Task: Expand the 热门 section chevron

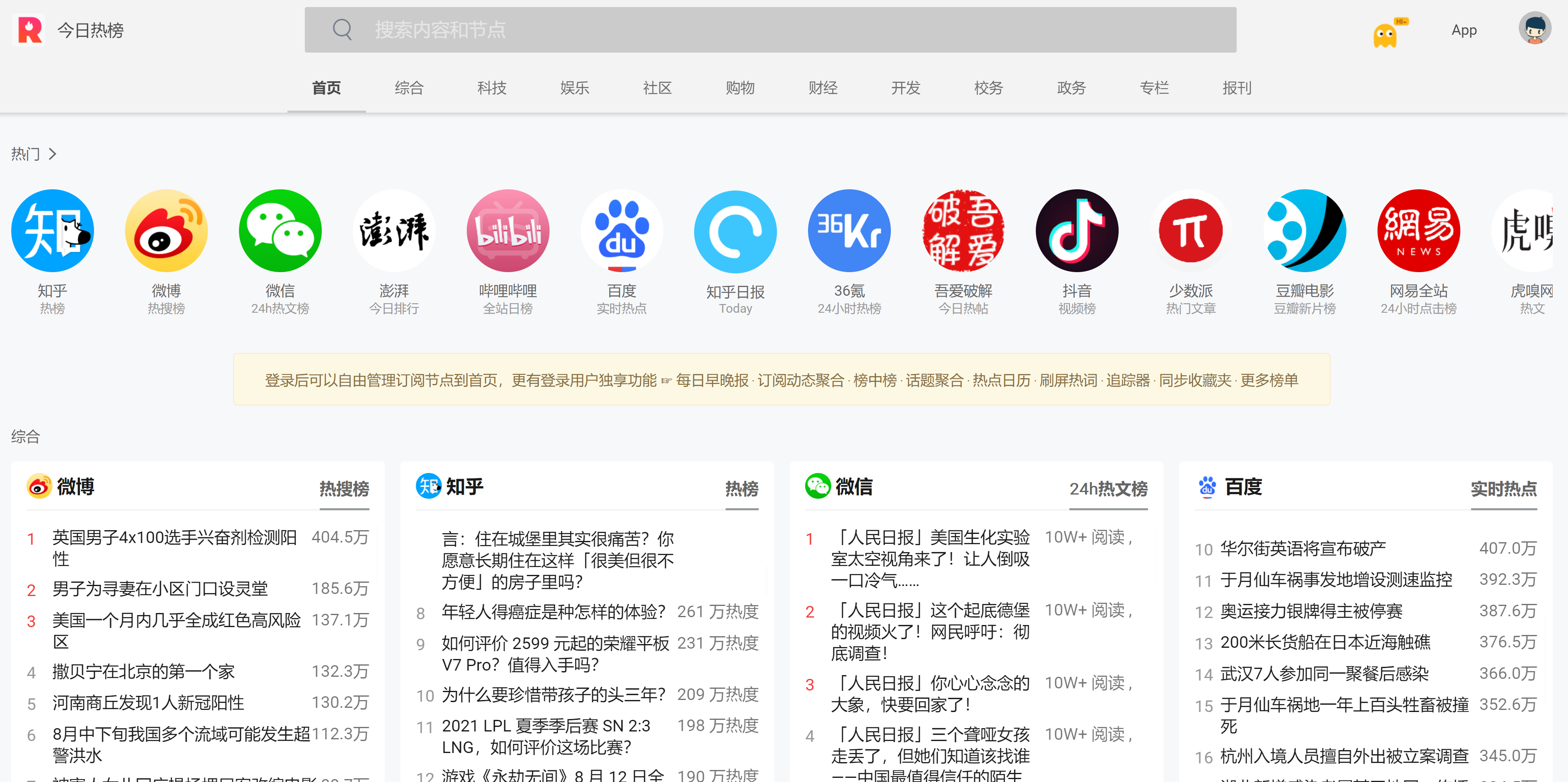Action: [x=53, y=154]
